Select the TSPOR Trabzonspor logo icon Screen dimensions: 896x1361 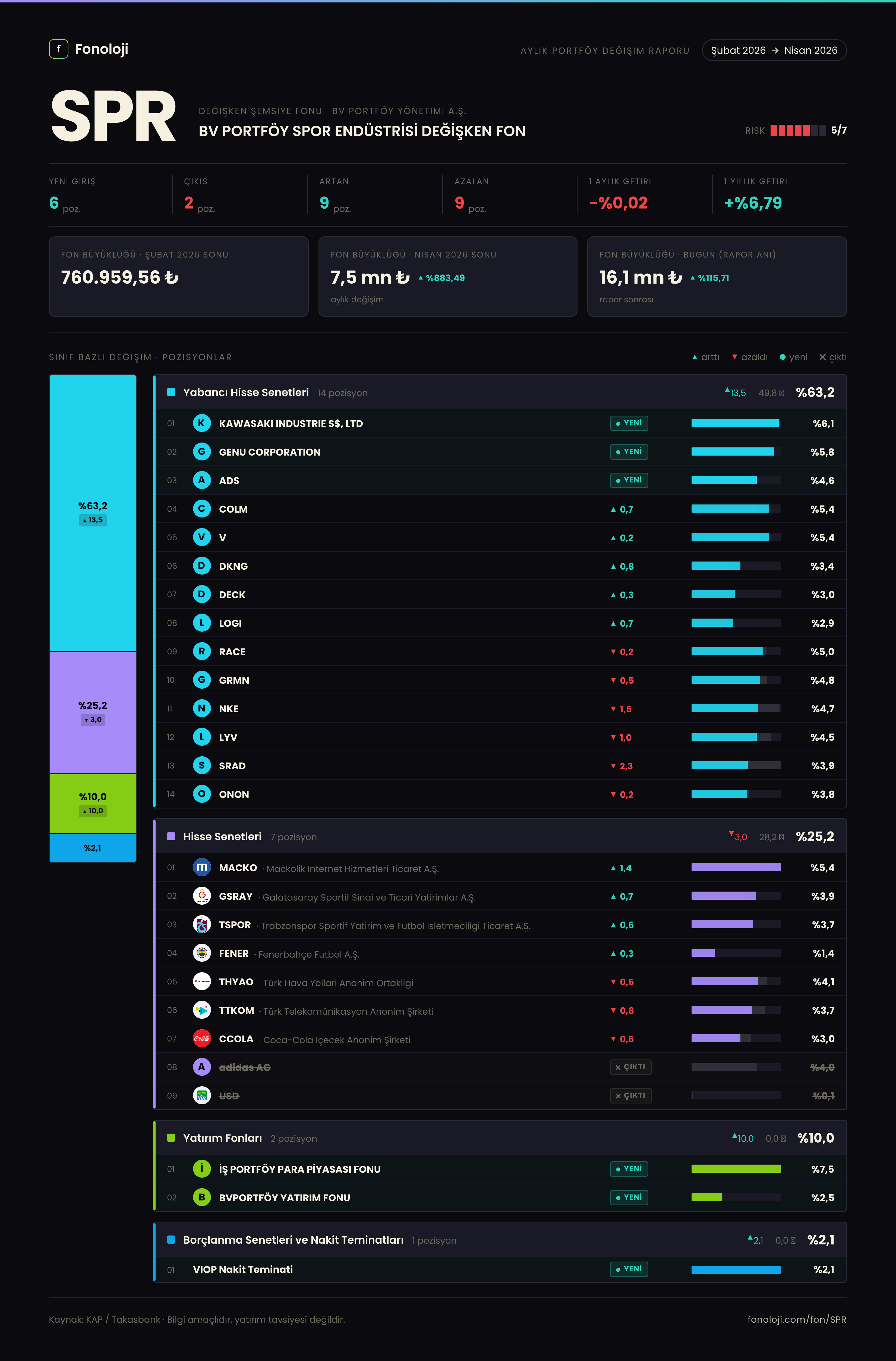202,925
